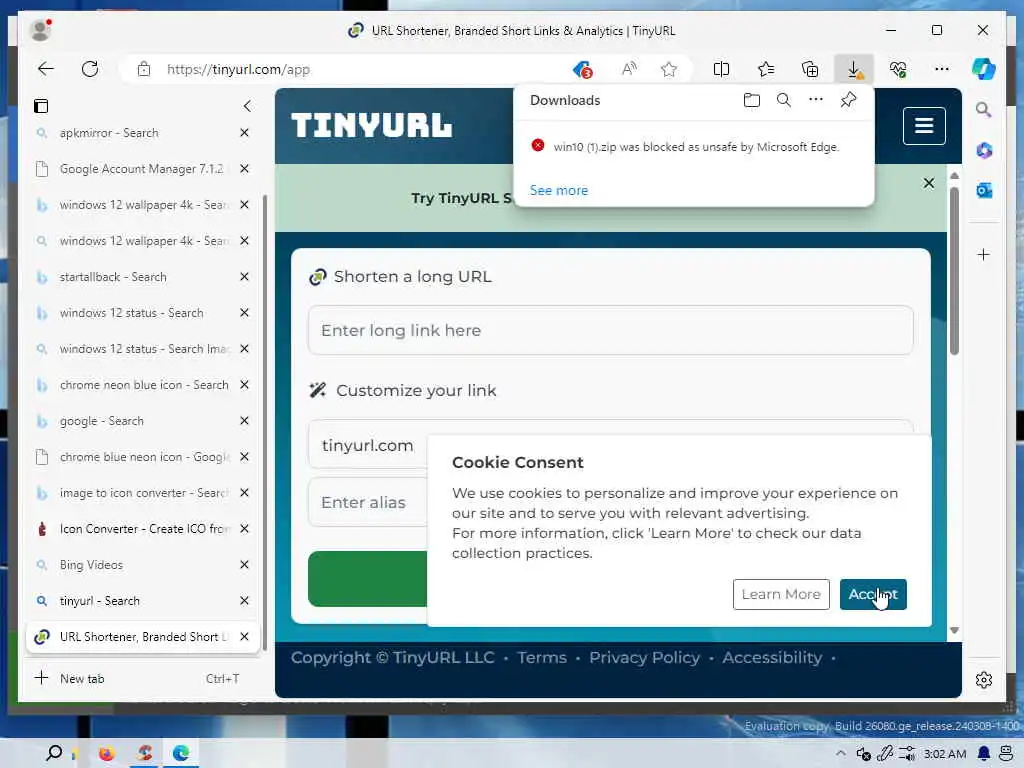Open Edge Settings and more menu
The width and height of the screenshot is (1024, 768).
pos(942,69)
